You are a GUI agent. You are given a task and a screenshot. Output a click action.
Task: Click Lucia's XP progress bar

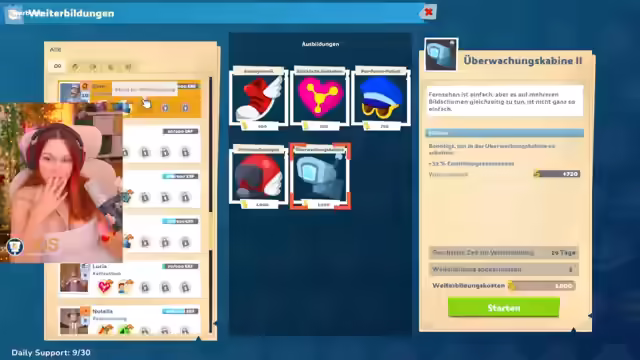tap(180, 266)
